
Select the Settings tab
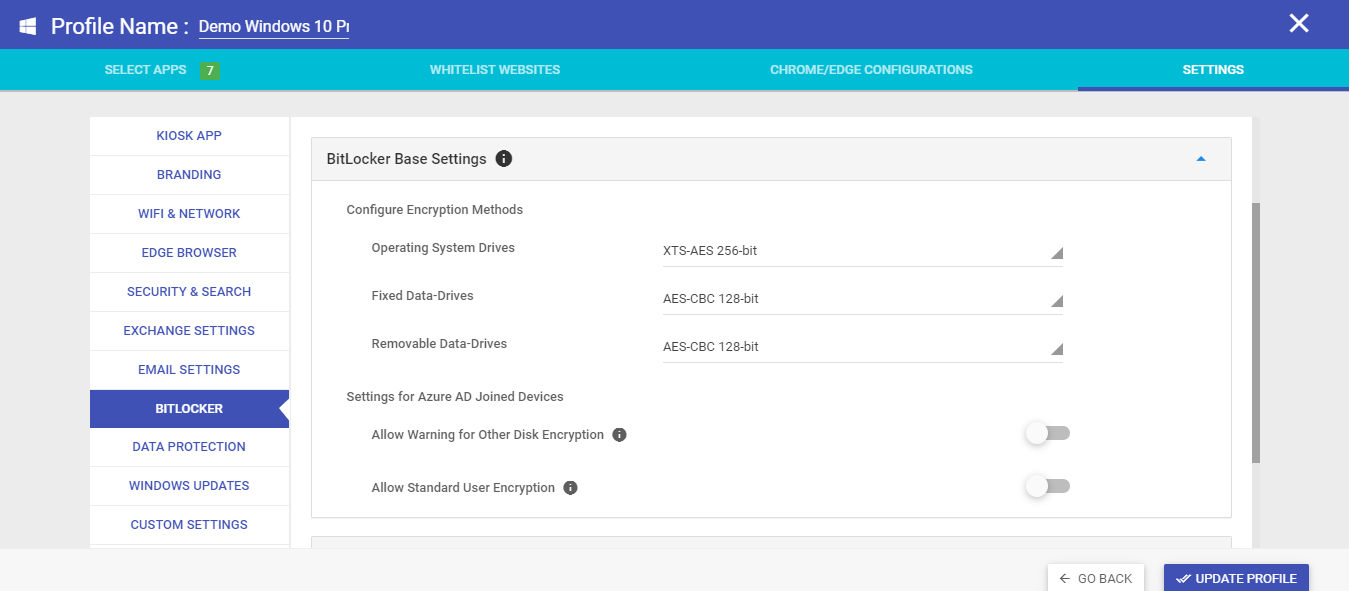[x=1213, y=70]
